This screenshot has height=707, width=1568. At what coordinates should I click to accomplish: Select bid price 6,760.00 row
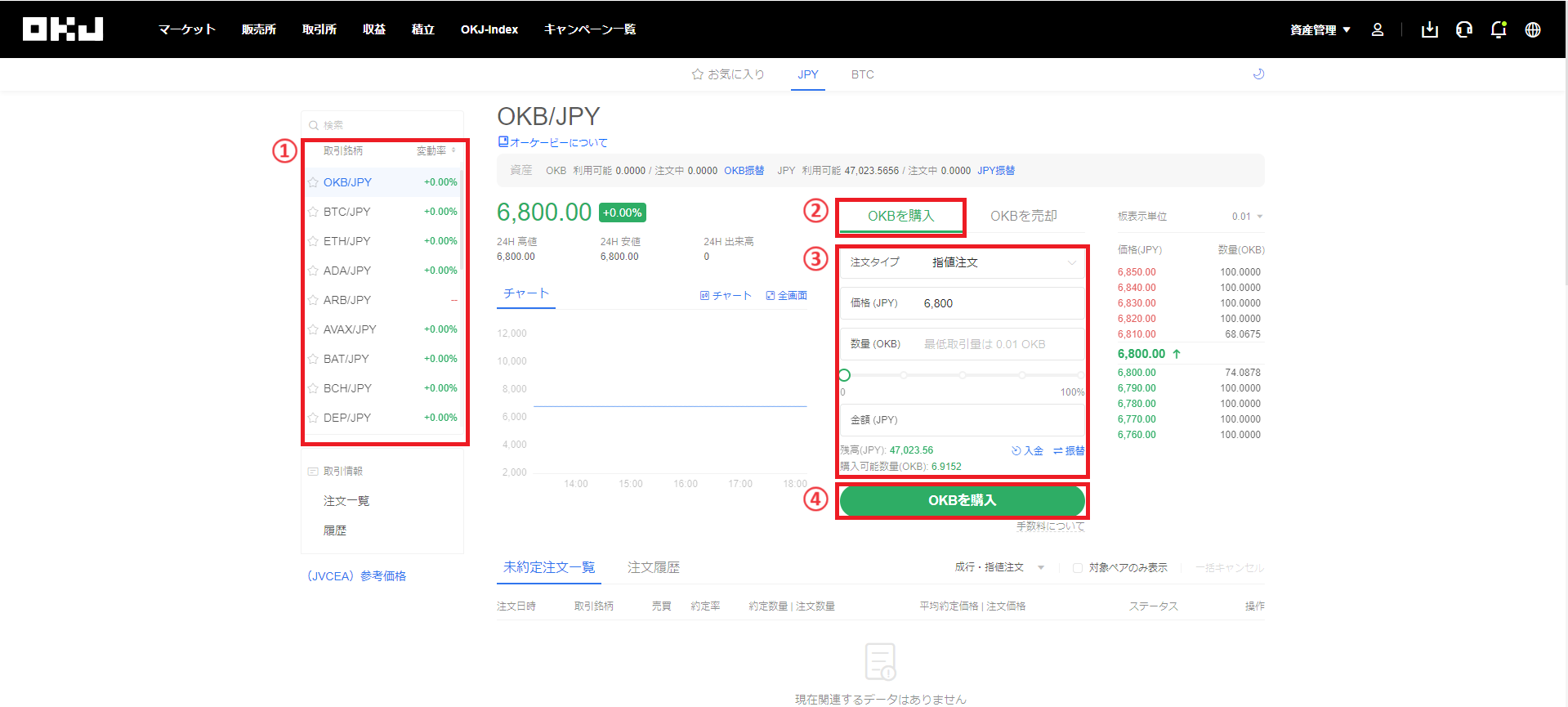1191,435
